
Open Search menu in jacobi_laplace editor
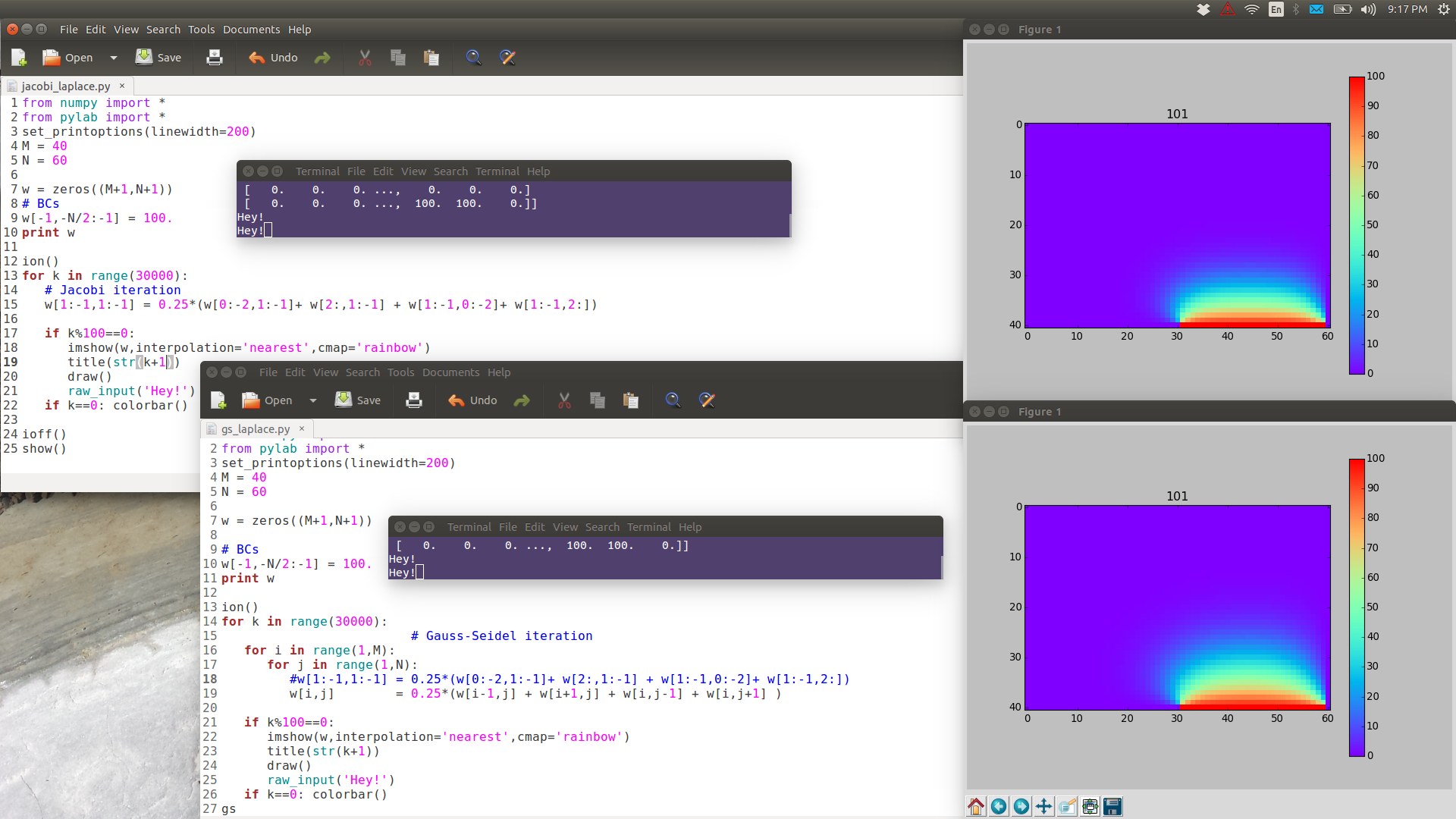point(163,30)
